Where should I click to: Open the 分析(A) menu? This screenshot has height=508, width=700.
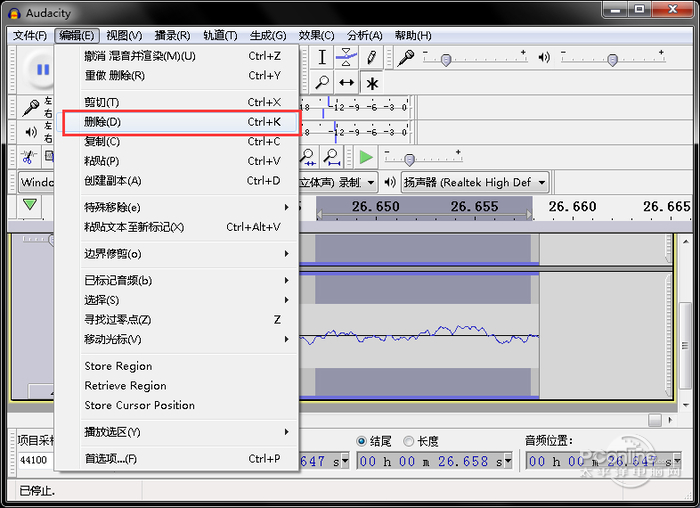(364, 36)
